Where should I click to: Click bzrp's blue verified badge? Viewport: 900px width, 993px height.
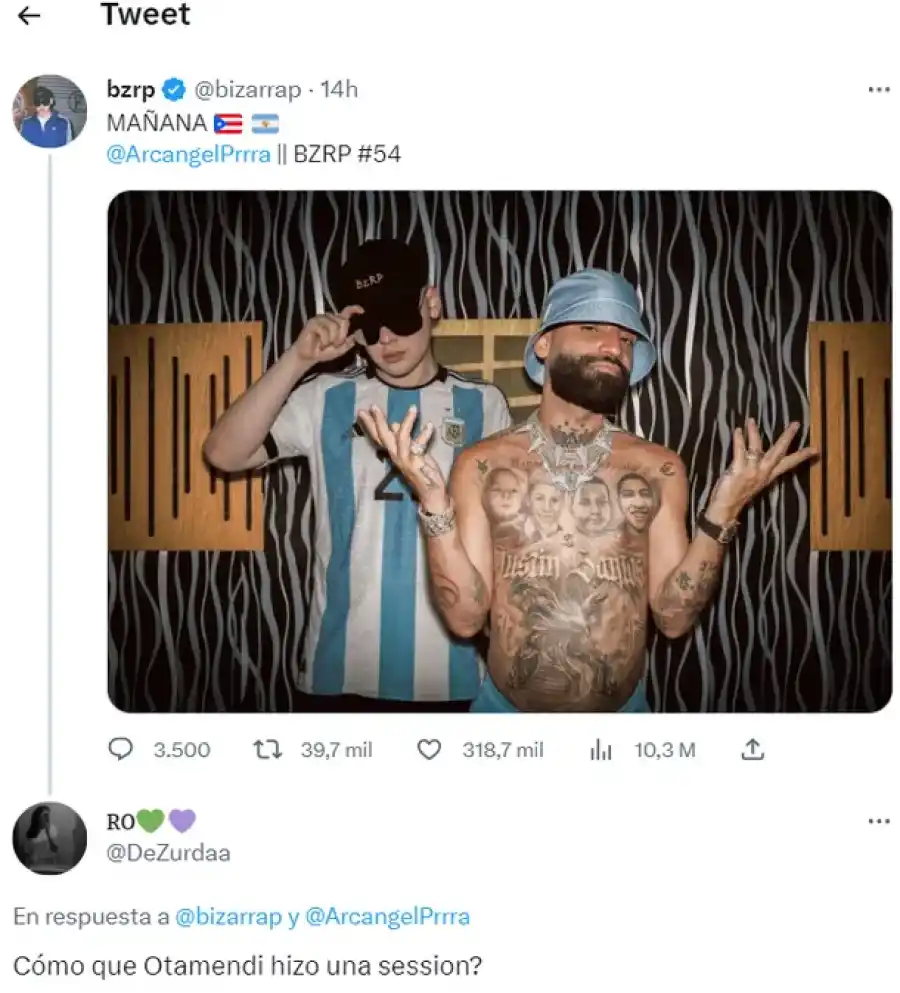(x=173, y=89)
